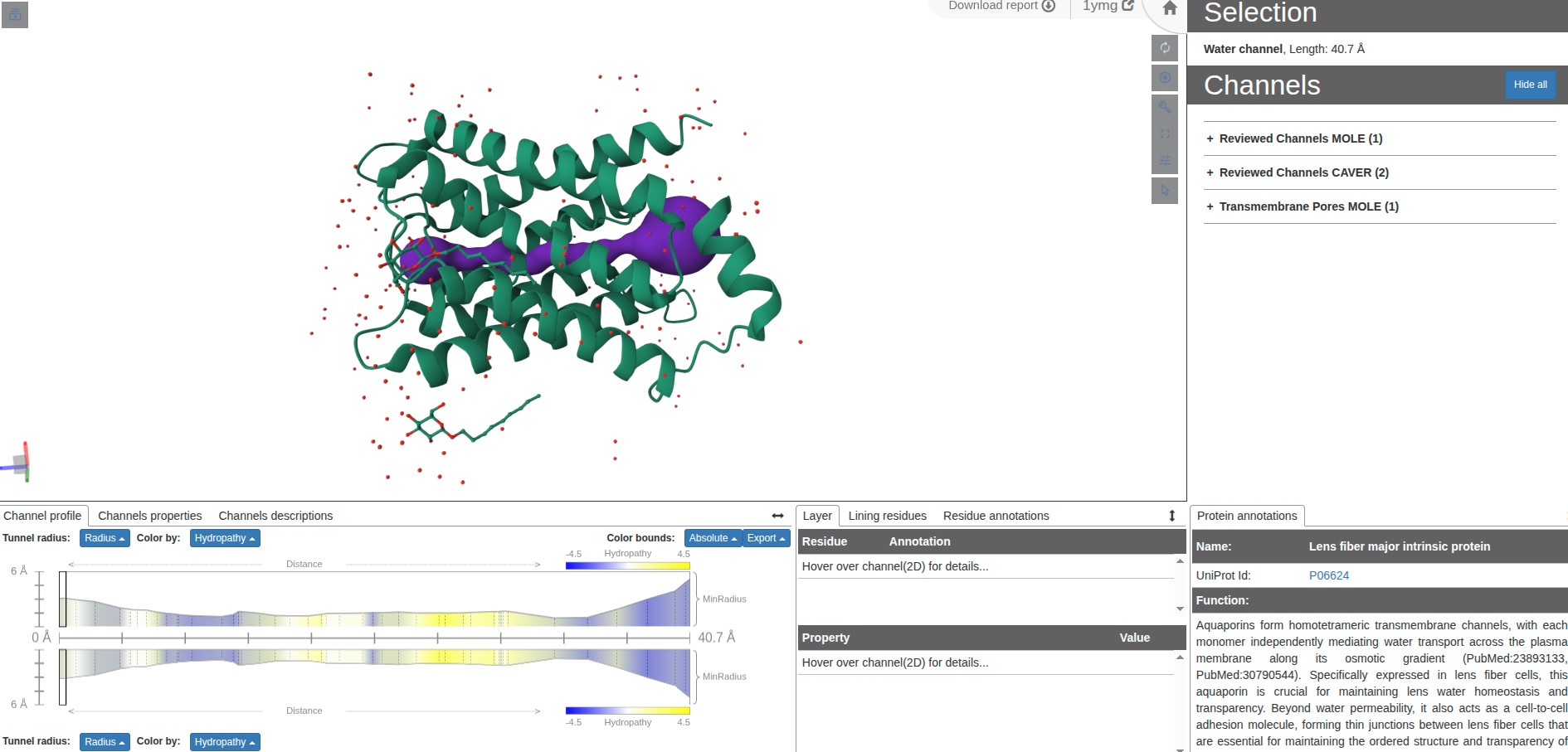Viewport: 1568px width, 752px height.
Task: Open the Absolute color bounds dropdown
Action: 713,538
